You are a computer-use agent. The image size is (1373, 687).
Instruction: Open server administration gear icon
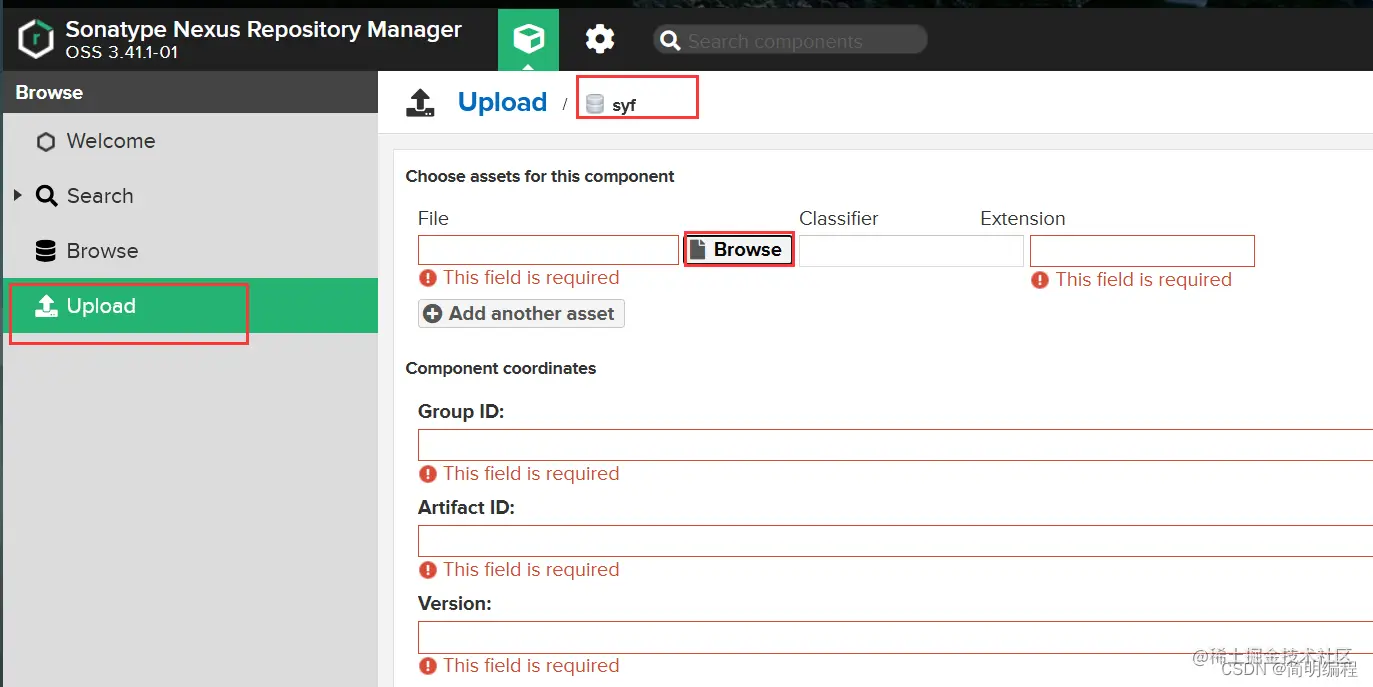(x=600, y=39)
